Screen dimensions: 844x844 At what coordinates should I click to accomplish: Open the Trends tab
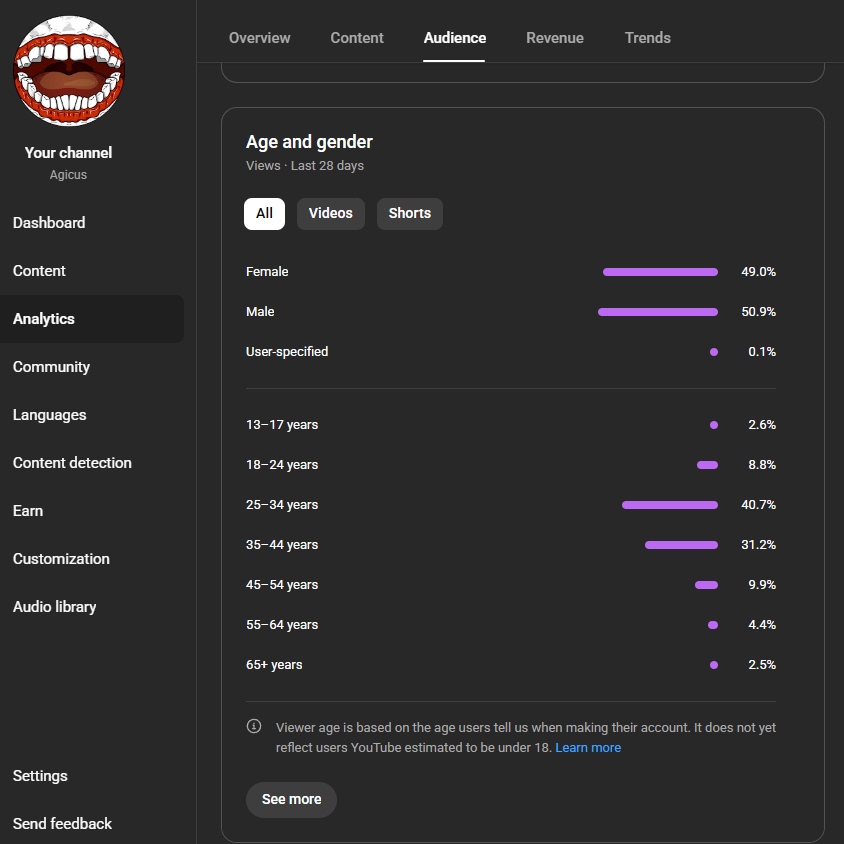tap(648, 38)
